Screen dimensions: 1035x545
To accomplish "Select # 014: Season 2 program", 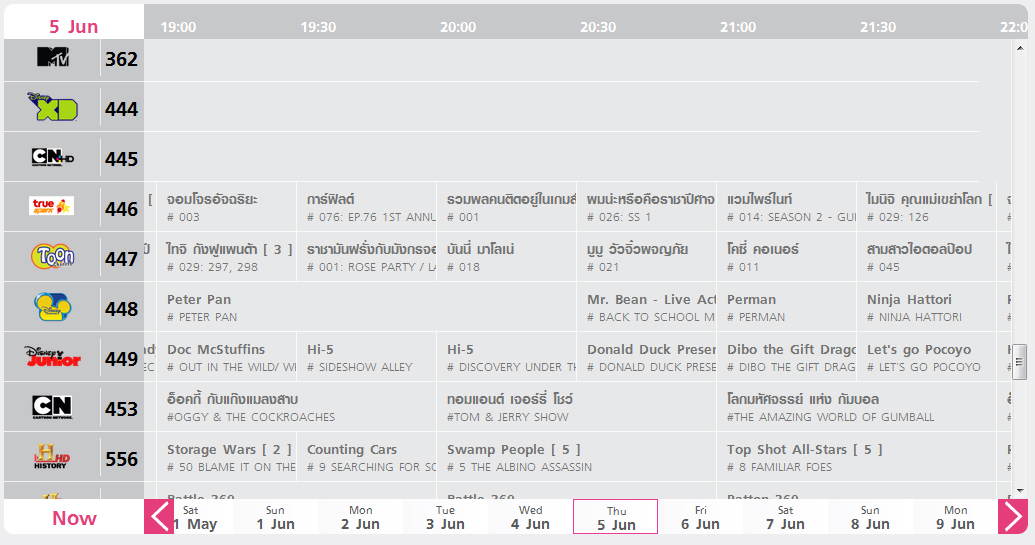I will click(x=786, y=207).
